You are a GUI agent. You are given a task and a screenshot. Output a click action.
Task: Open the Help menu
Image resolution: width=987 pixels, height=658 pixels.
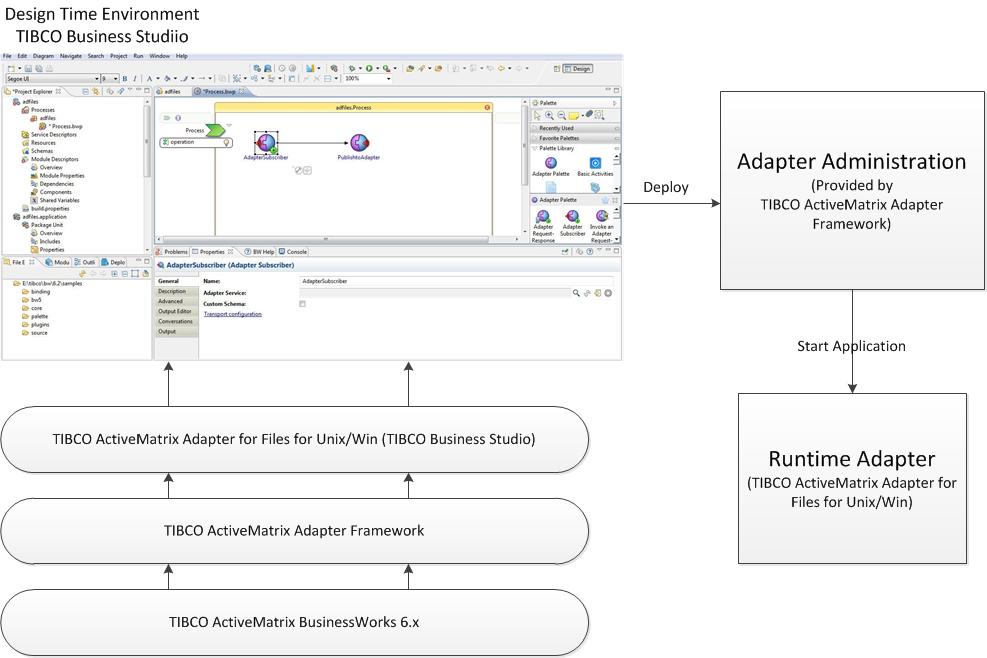click(x=181, y=56)
